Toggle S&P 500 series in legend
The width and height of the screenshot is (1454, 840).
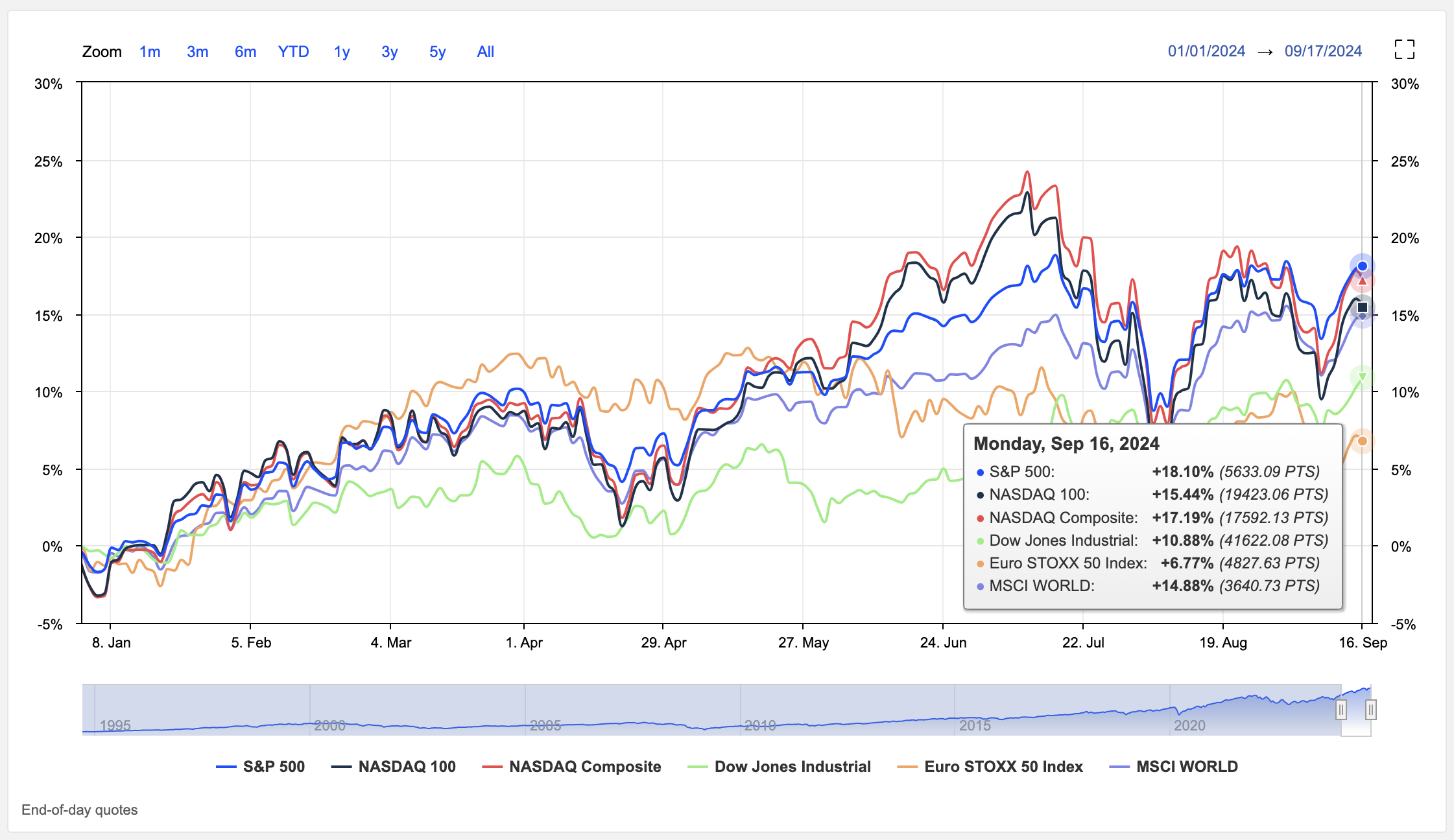260,767
